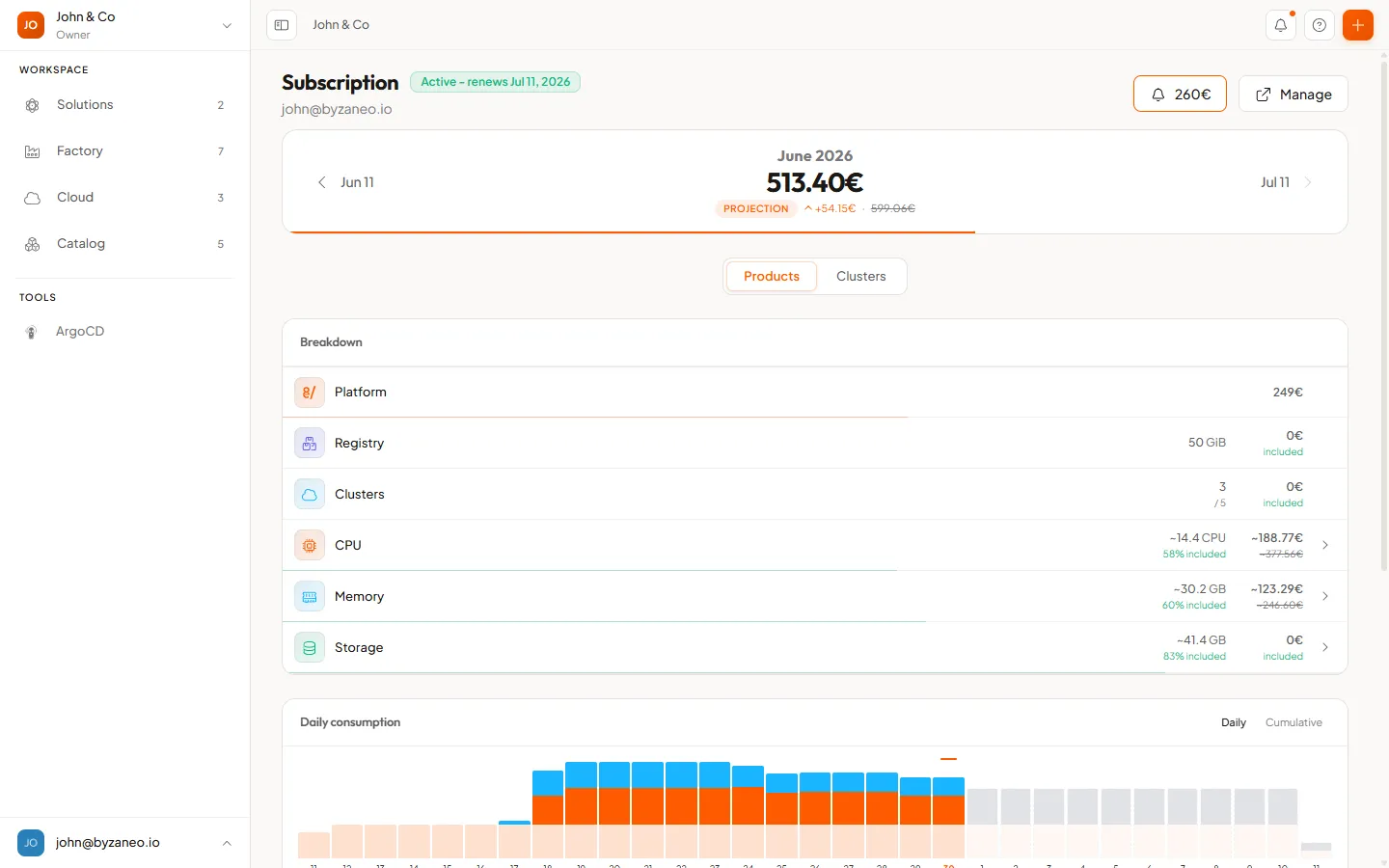Open the help question mark icon
Screen dimensions: 1389x868
(x=1320, y=25)
